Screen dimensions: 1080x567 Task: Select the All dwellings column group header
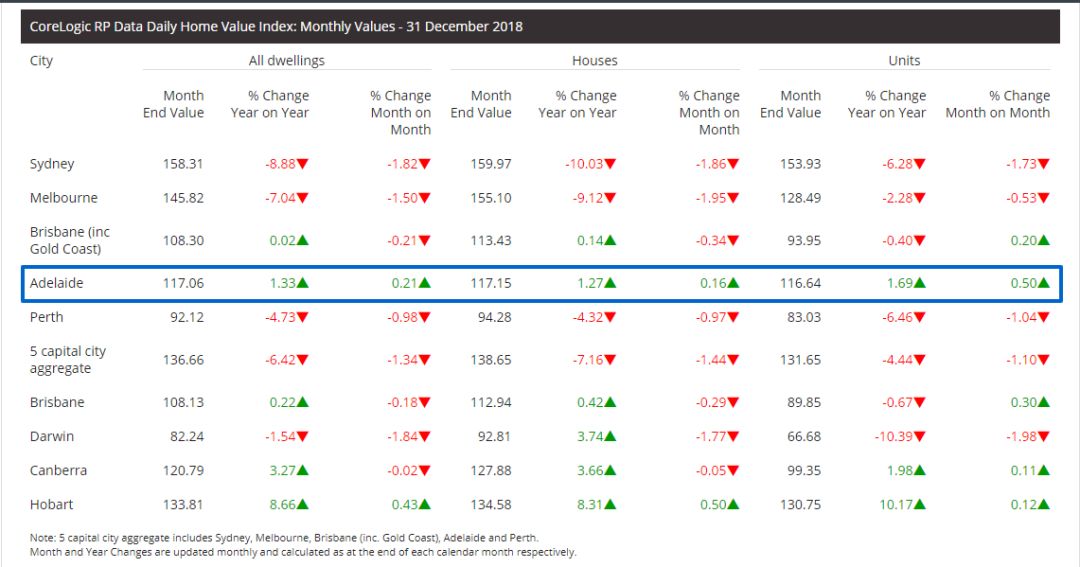(286, 61)
